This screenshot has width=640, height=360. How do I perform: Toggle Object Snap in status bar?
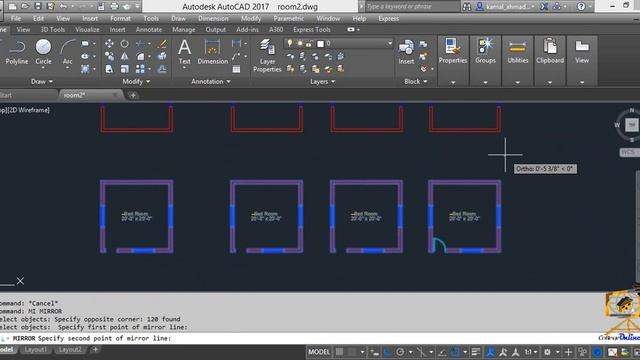click(455, 352)
